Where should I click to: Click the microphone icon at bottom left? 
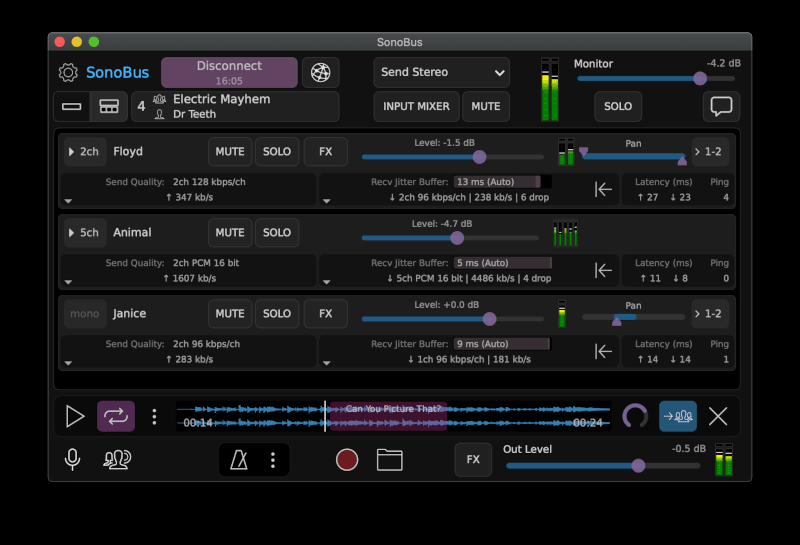(73, 460)
